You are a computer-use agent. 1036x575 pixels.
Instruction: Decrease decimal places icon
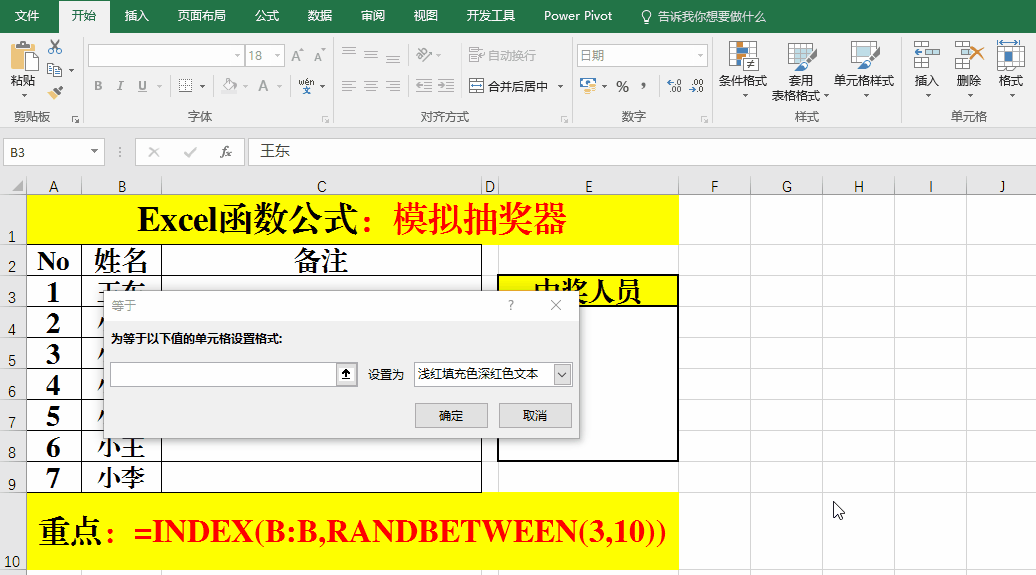pos(697,86)
